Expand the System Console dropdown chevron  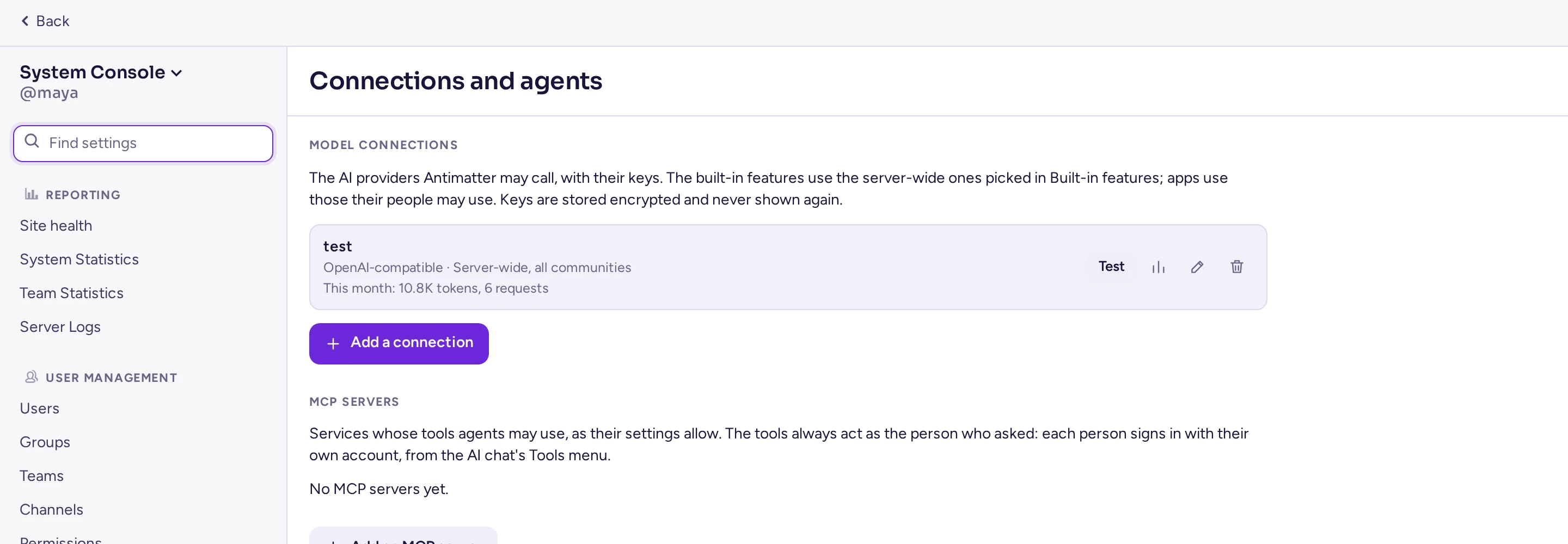(x=176, y=73)
